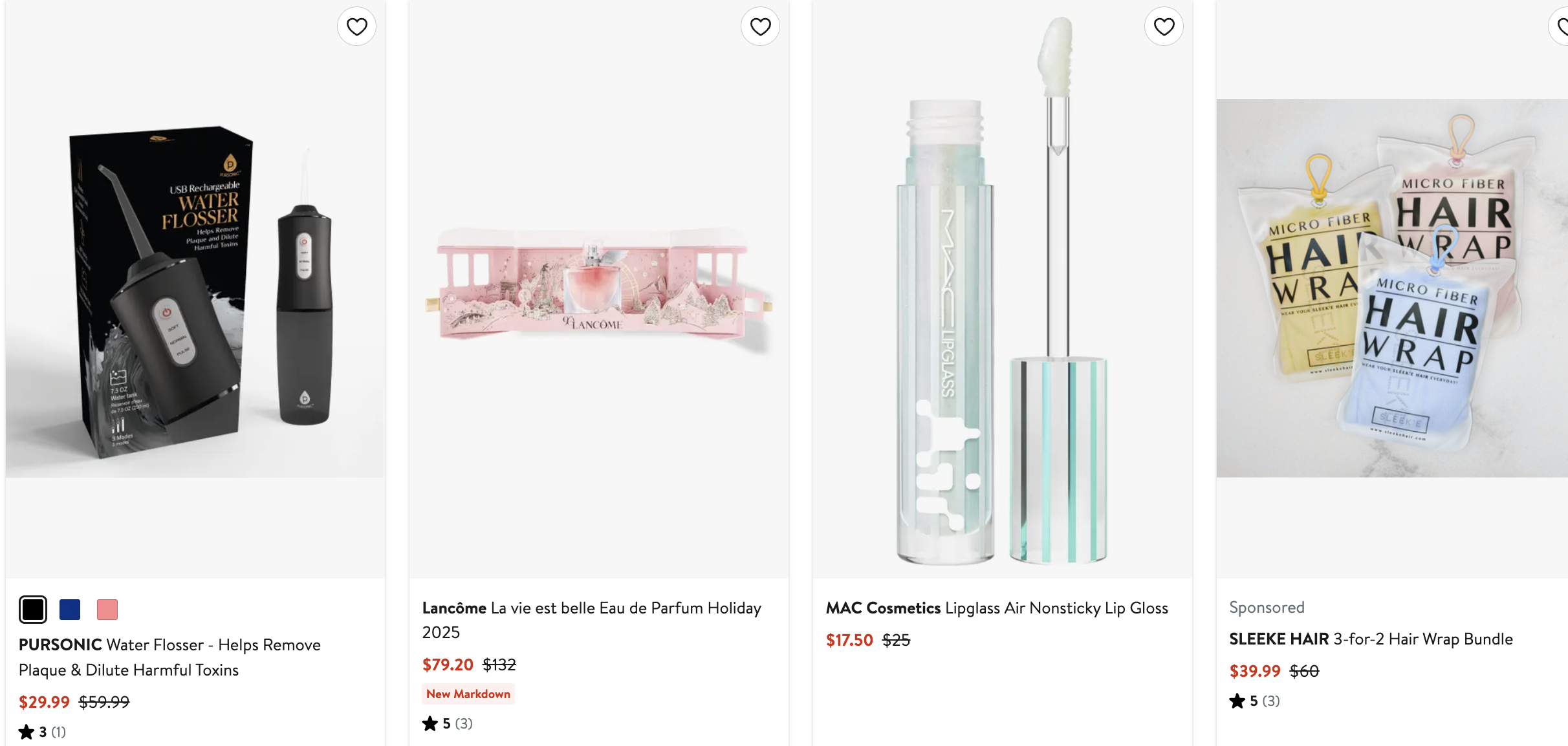Click 5-star rating under SLEEKE HAIR bundle
The image size is (1568, 746).
[x=1254, y=701]
